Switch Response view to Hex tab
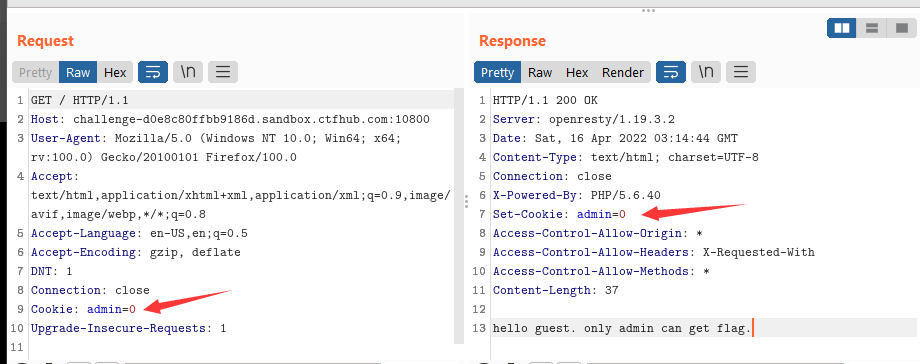Viewport: 920px width, 364px height. click(577, 72)
